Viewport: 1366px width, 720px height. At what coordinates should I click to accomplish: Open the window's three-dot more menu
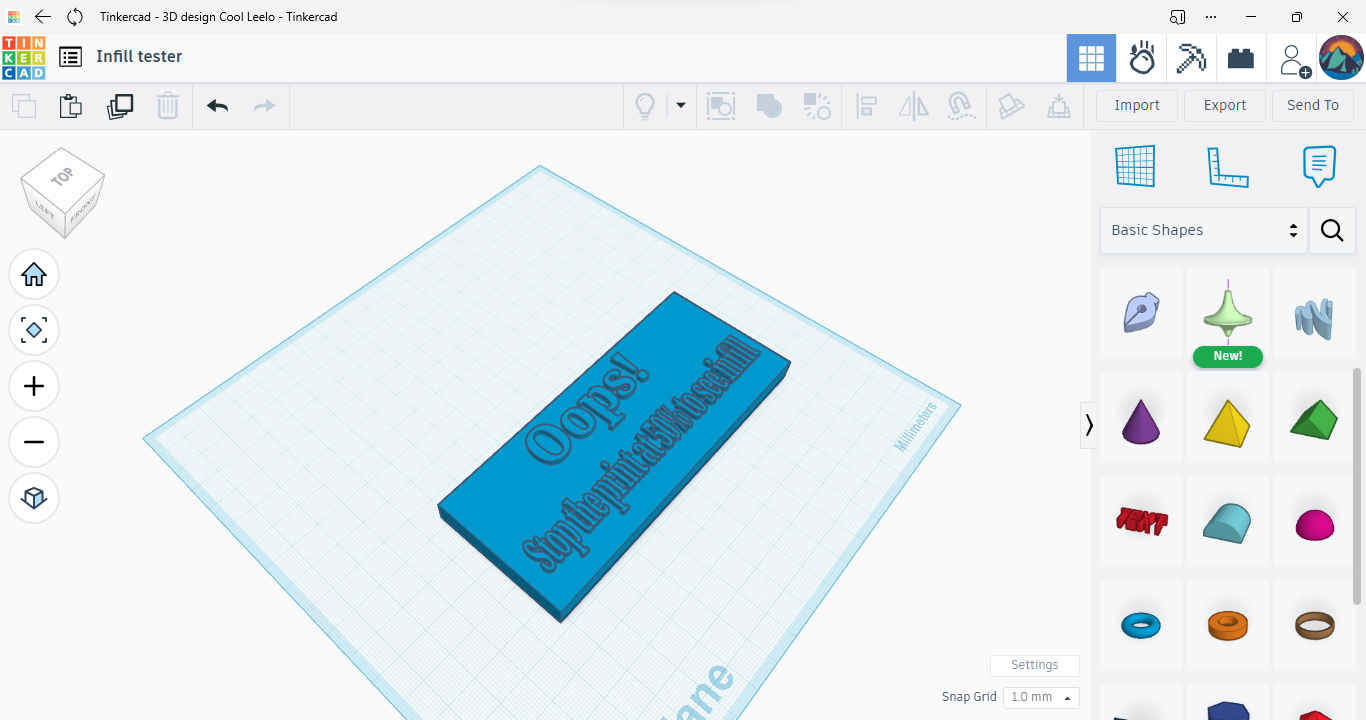click(x=1211, y=17)
